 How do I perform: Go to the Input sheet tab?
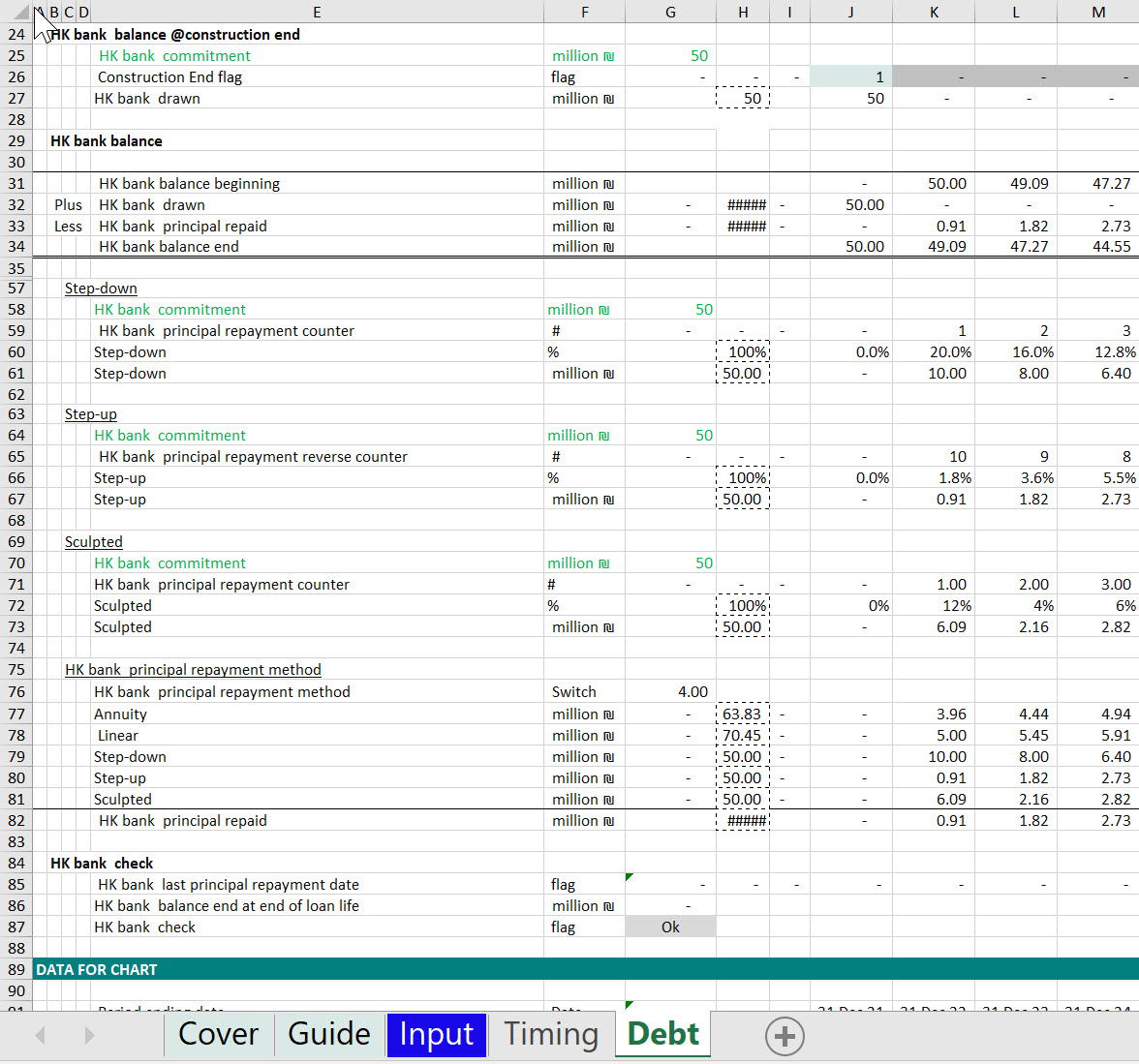(436, 1034)
